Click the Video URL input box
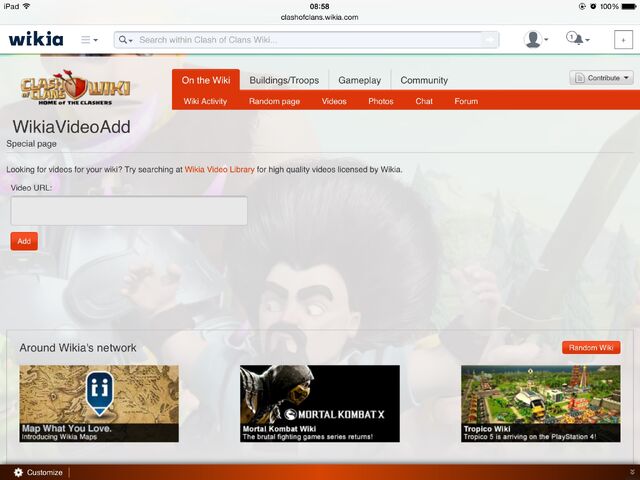The width and height of the screenshot is (640, 480). [x=129, y=211]
